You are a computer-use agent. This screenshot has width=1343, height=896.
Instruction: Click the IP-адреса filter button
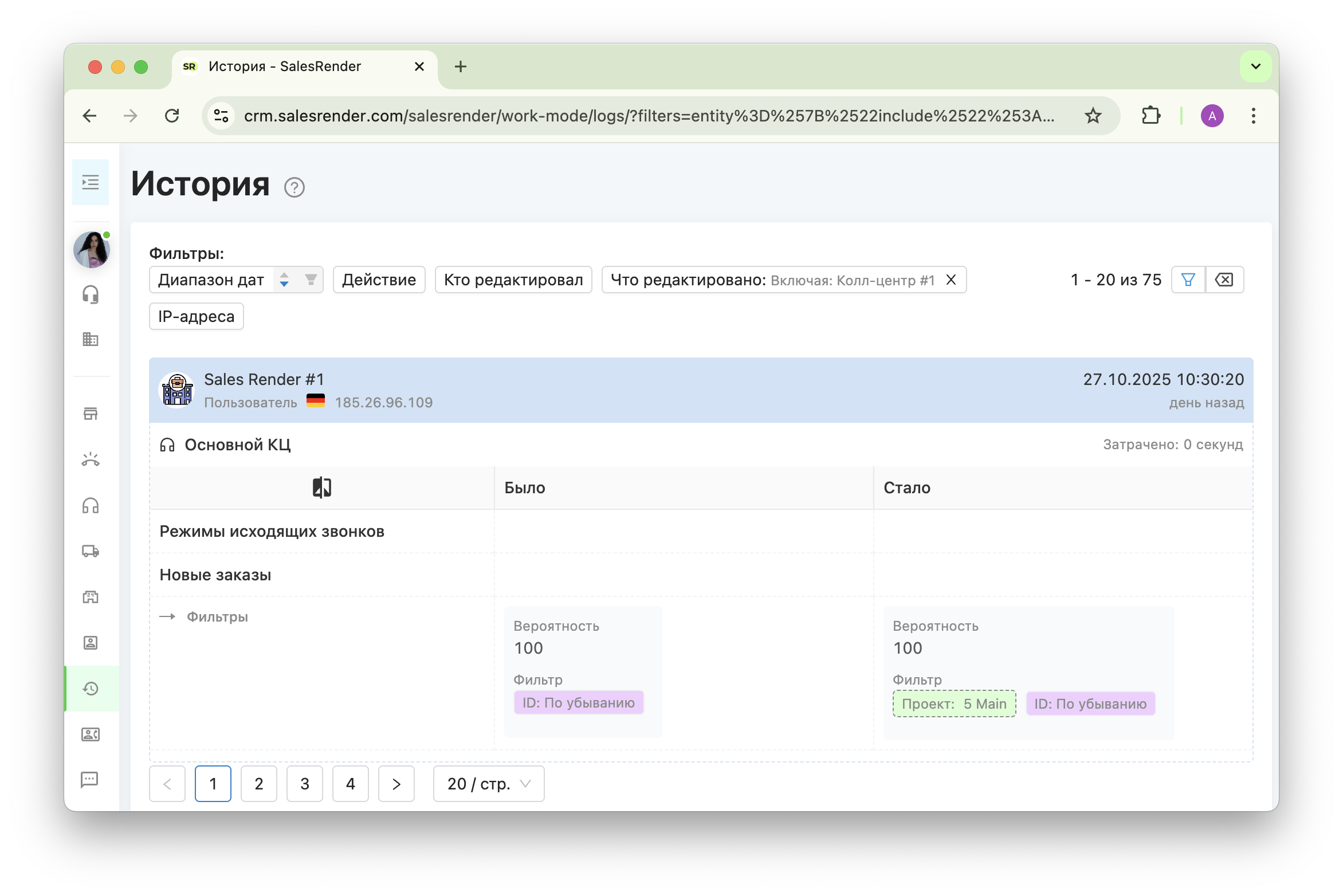point(196,316)
